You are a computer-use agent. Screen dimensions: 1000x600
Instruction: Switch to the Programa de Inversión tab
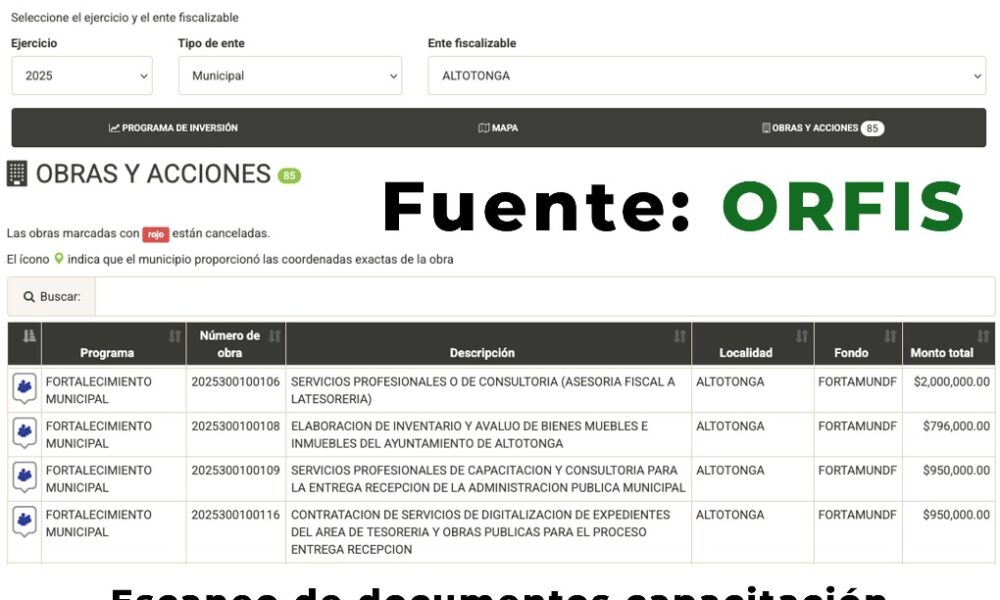pyautogui.click(x=174, y=128)
